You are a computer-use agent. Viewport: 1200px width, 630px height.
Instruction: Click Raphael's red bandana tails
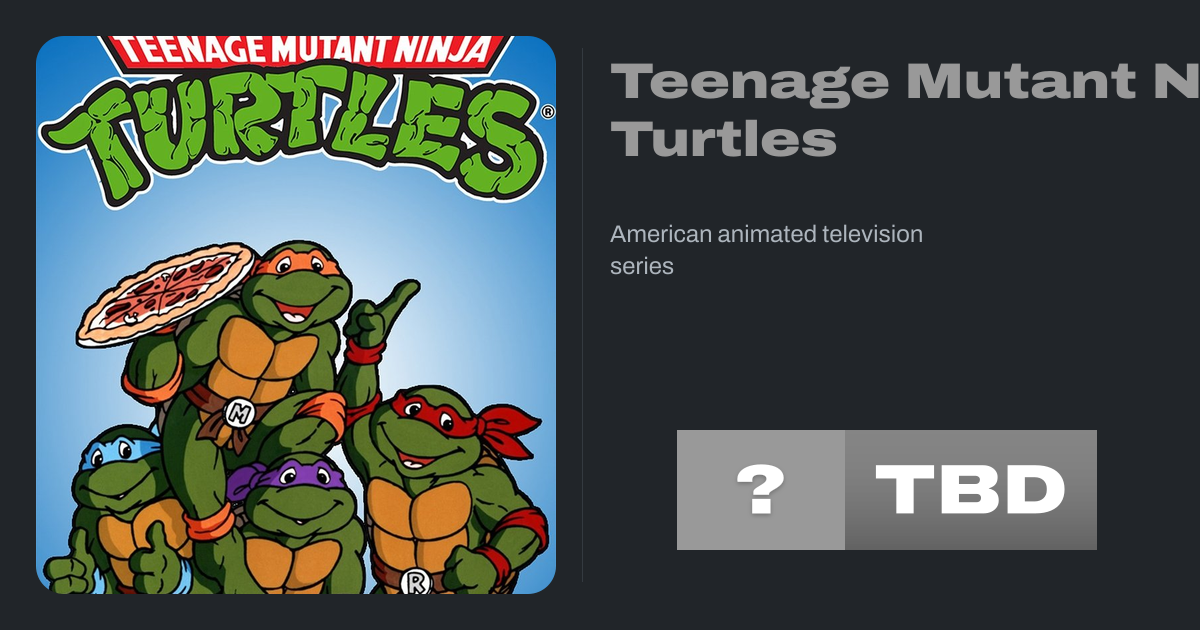508,428
